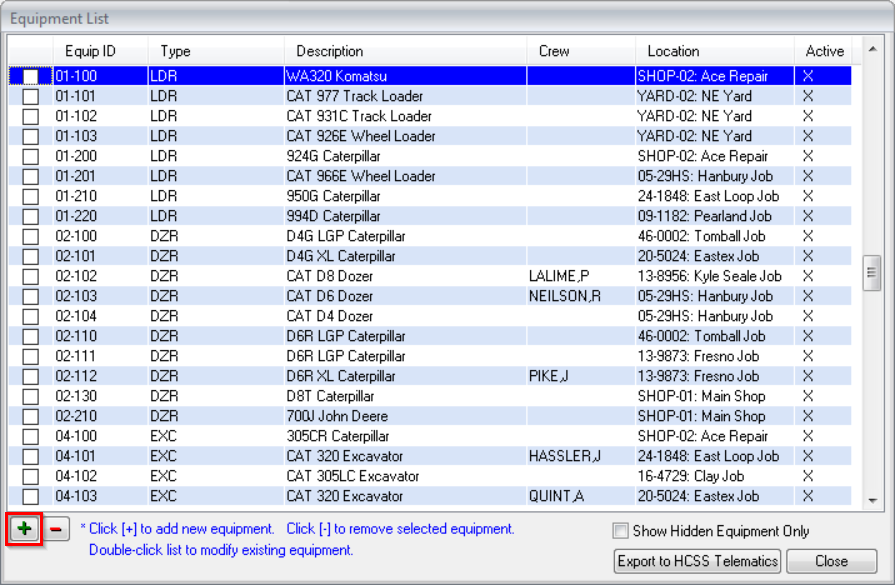Viewport: 895px width, 585px height.
Task: Close the Equipment List dialog
Action: point(831,561)
